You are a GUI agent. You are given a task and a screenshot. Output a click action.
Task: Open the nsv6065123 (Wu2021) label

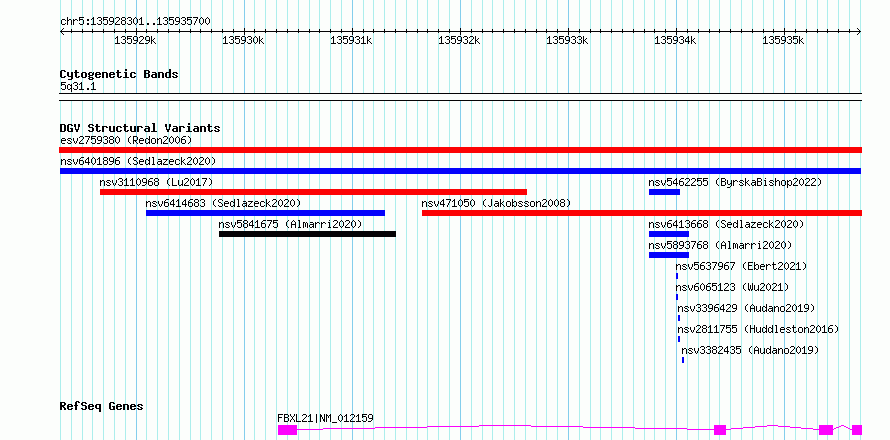(x=732, y=287)
